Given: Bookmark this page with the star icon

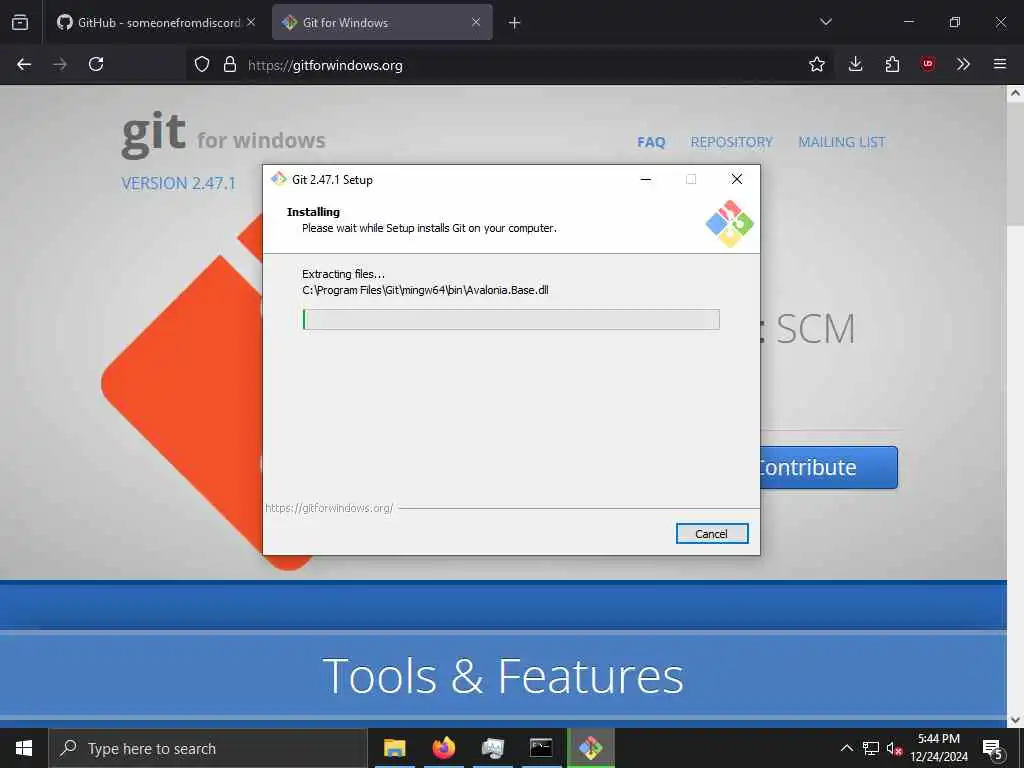Looking at the screenshot, I should pos(816,64).
